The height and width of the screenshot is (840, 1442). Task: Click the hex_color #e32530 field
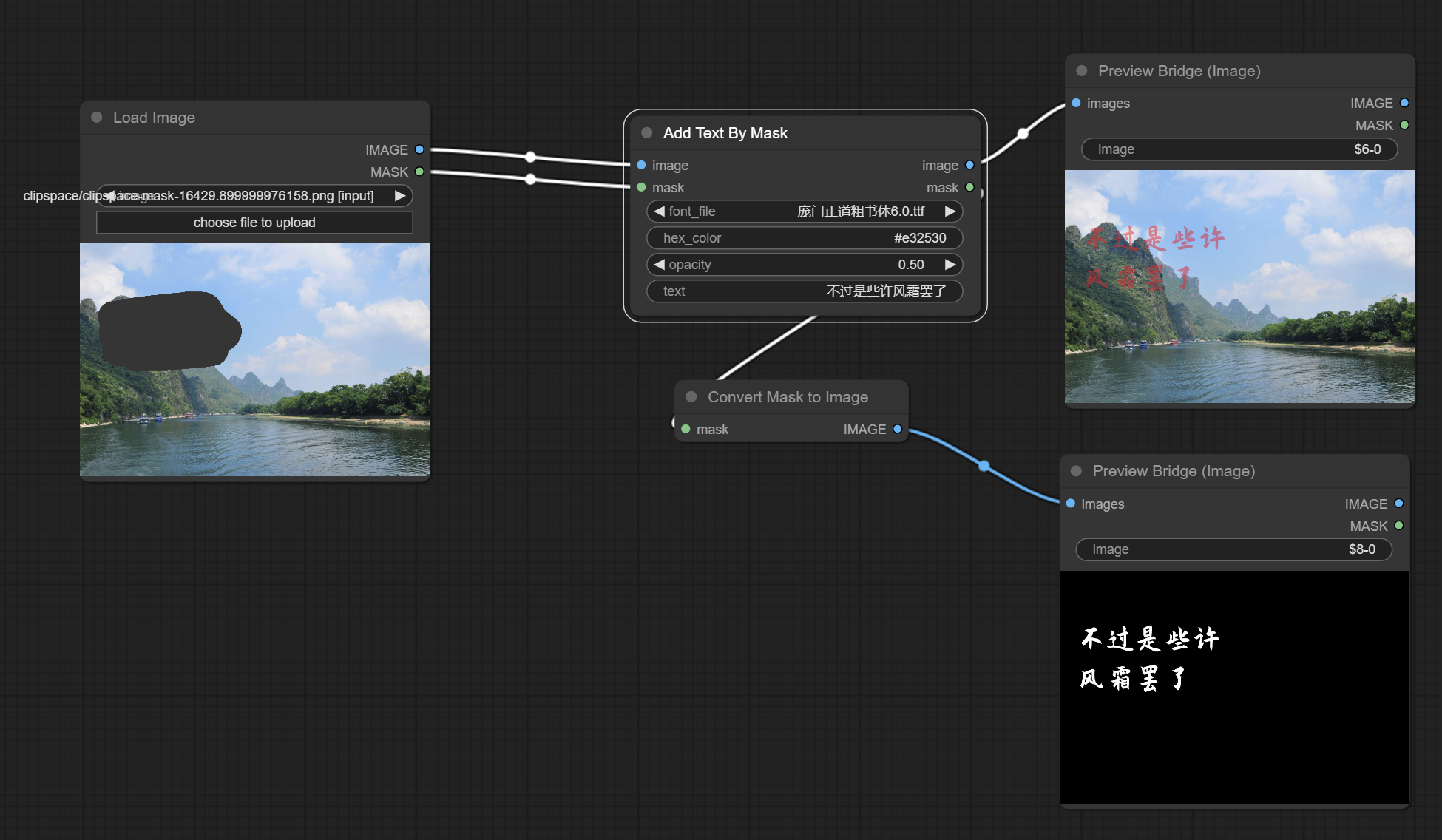coord(805,238)
